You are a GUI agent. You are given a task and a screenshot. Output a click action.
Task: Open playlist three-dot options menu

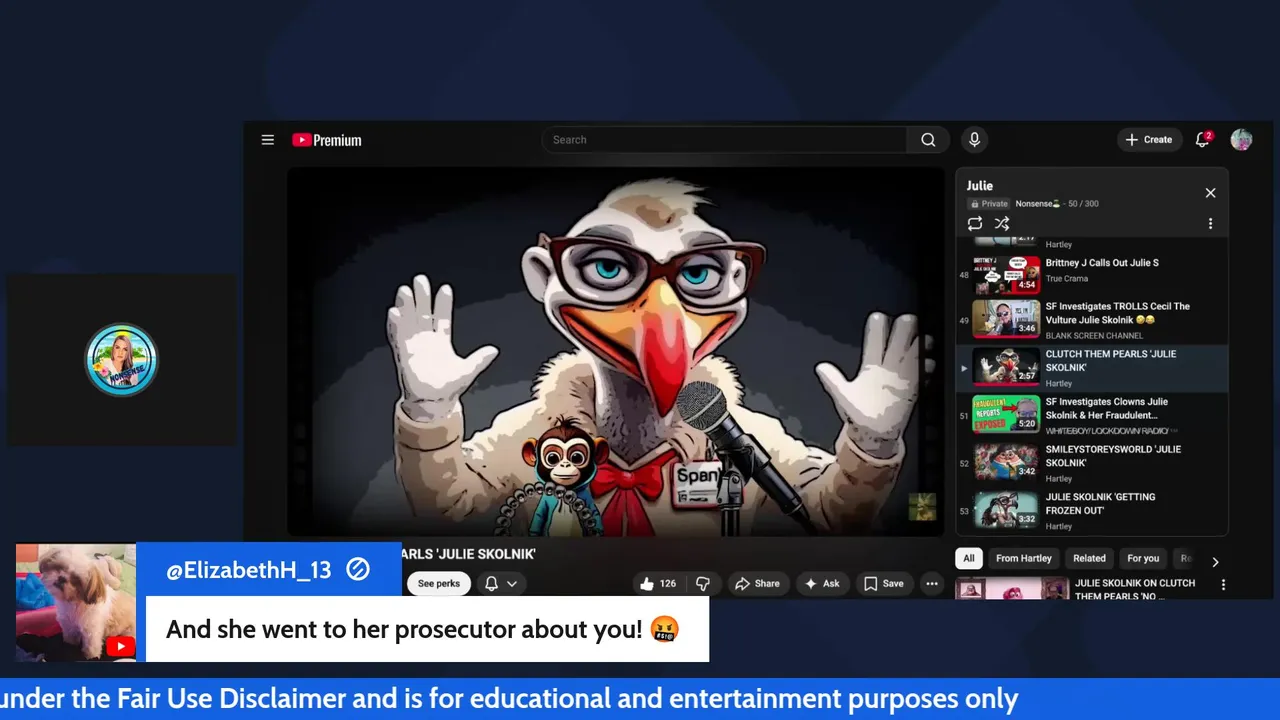(1210, 224)
